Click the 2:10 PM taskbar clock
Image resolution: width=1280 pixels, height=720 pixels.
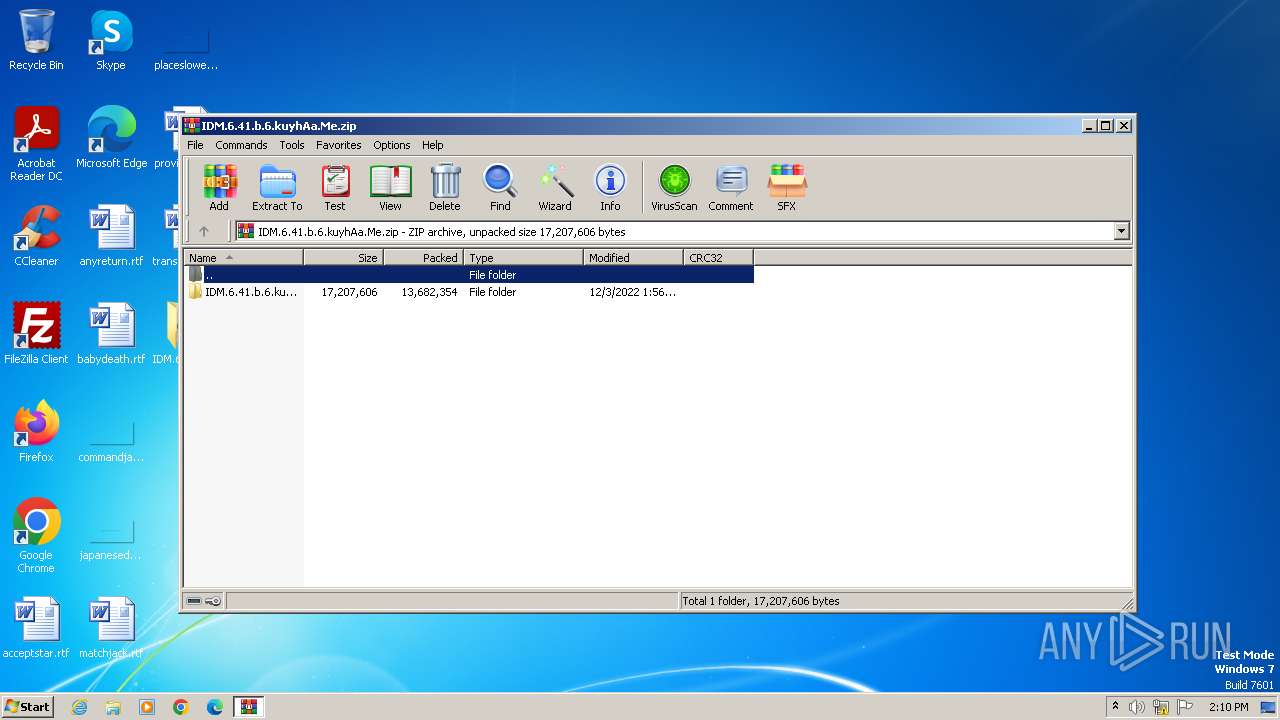coord(1228,707)
